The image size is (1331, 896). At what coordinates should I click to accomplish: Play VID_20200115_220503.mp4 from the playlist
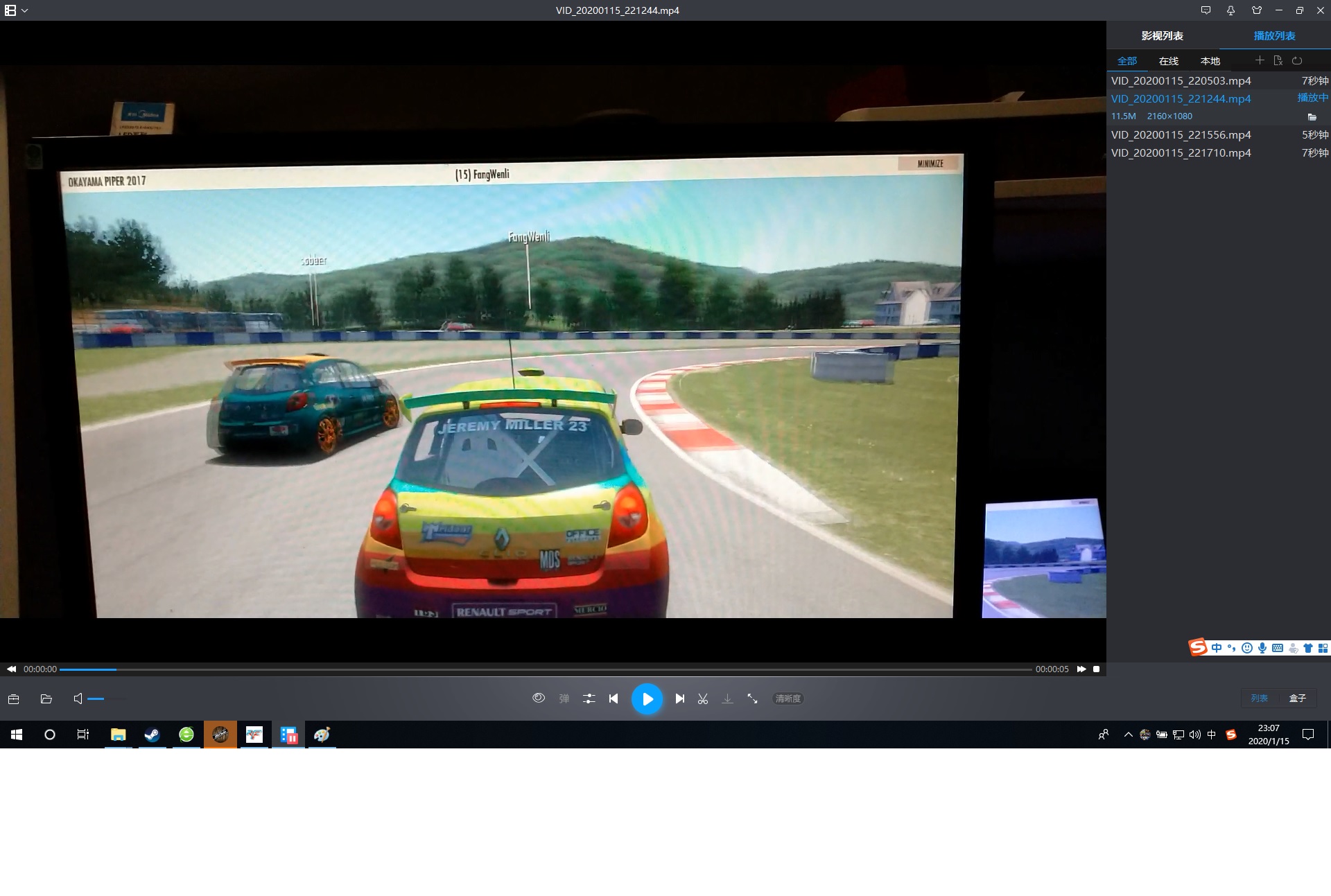[1218, 80]
